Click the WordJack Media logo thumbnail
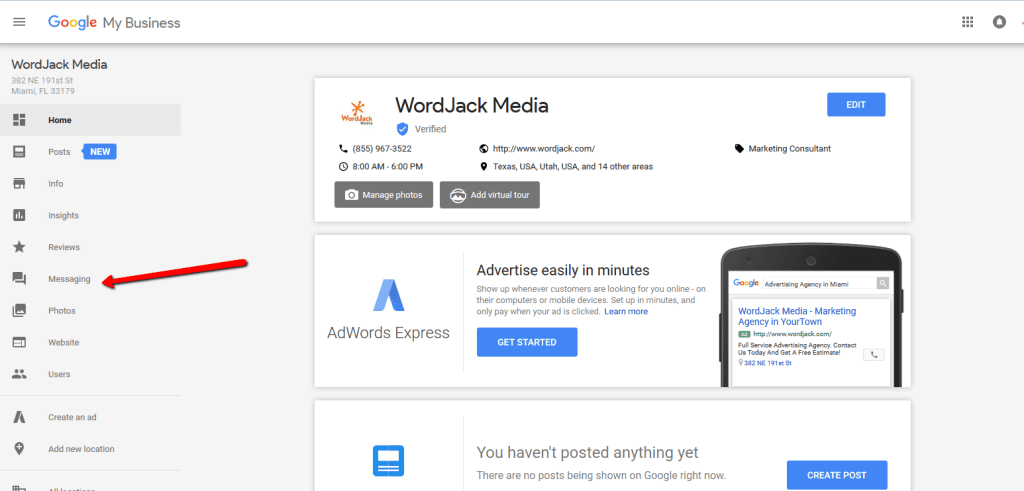This screenshot has height=491, width=1024. (357, 113)
